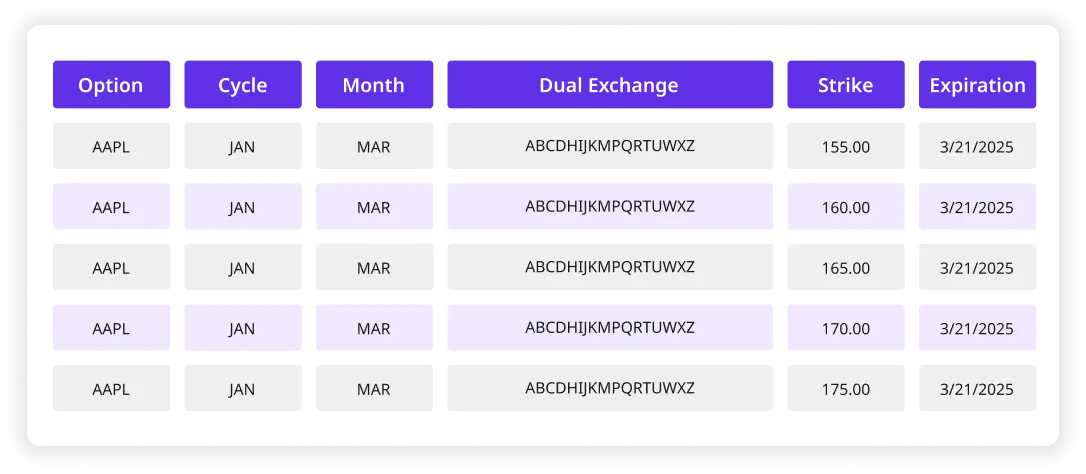The image size is (1086, 474).
Task: Select the 170.00 strike cell
Action: click(x=846, y=327)
